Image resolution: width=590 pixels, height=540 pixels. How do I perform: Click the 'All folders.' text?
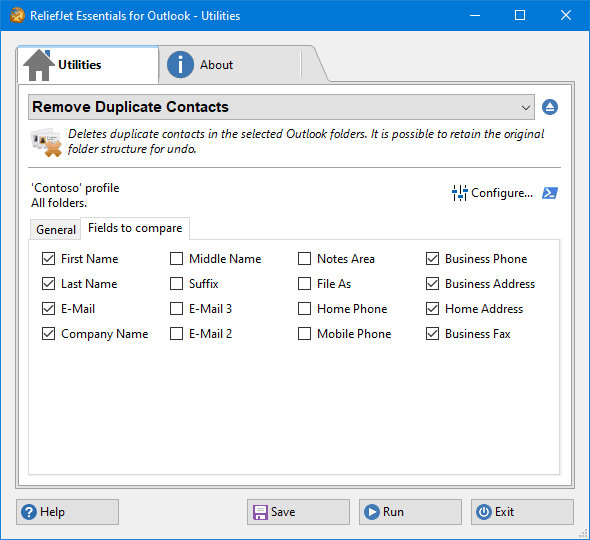[x=59, y=203]
